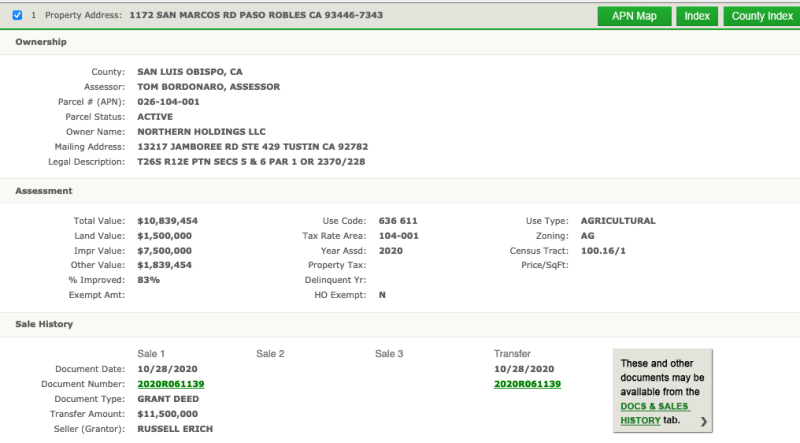Select use type AGRICULTURAL

[618, 221]
